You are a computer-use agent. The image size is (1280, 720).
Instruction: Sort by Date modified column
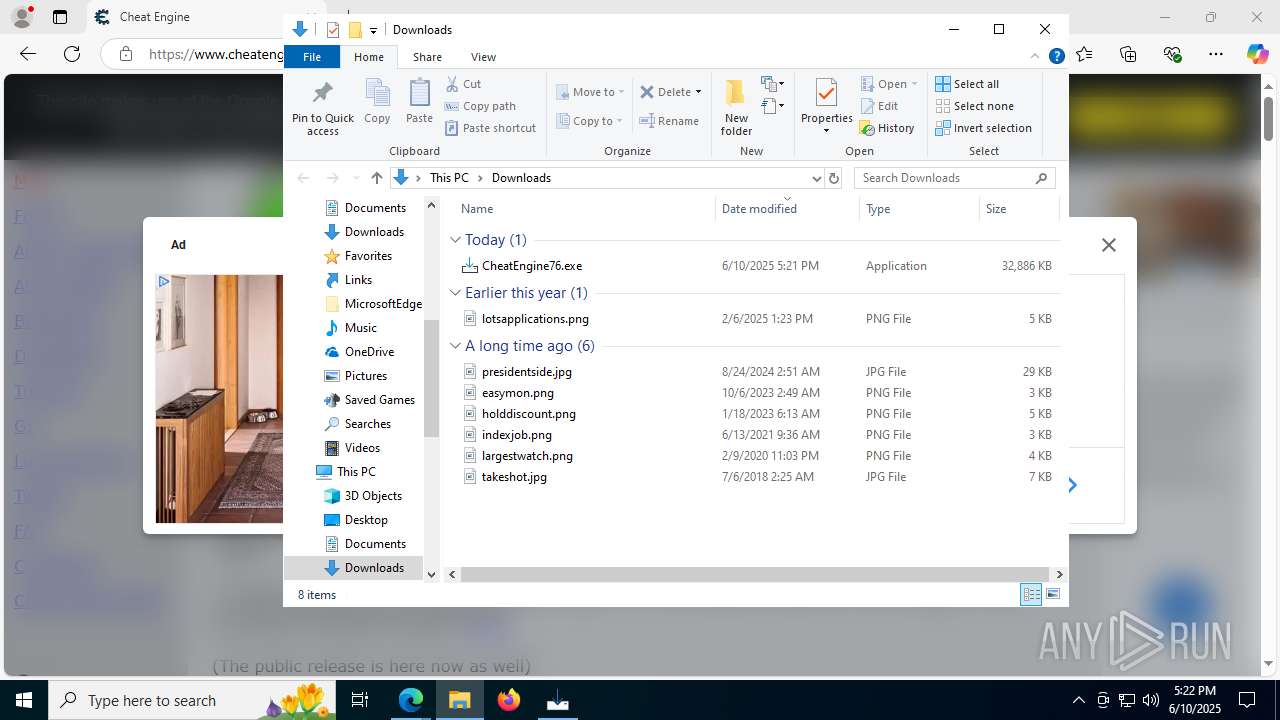788,209
